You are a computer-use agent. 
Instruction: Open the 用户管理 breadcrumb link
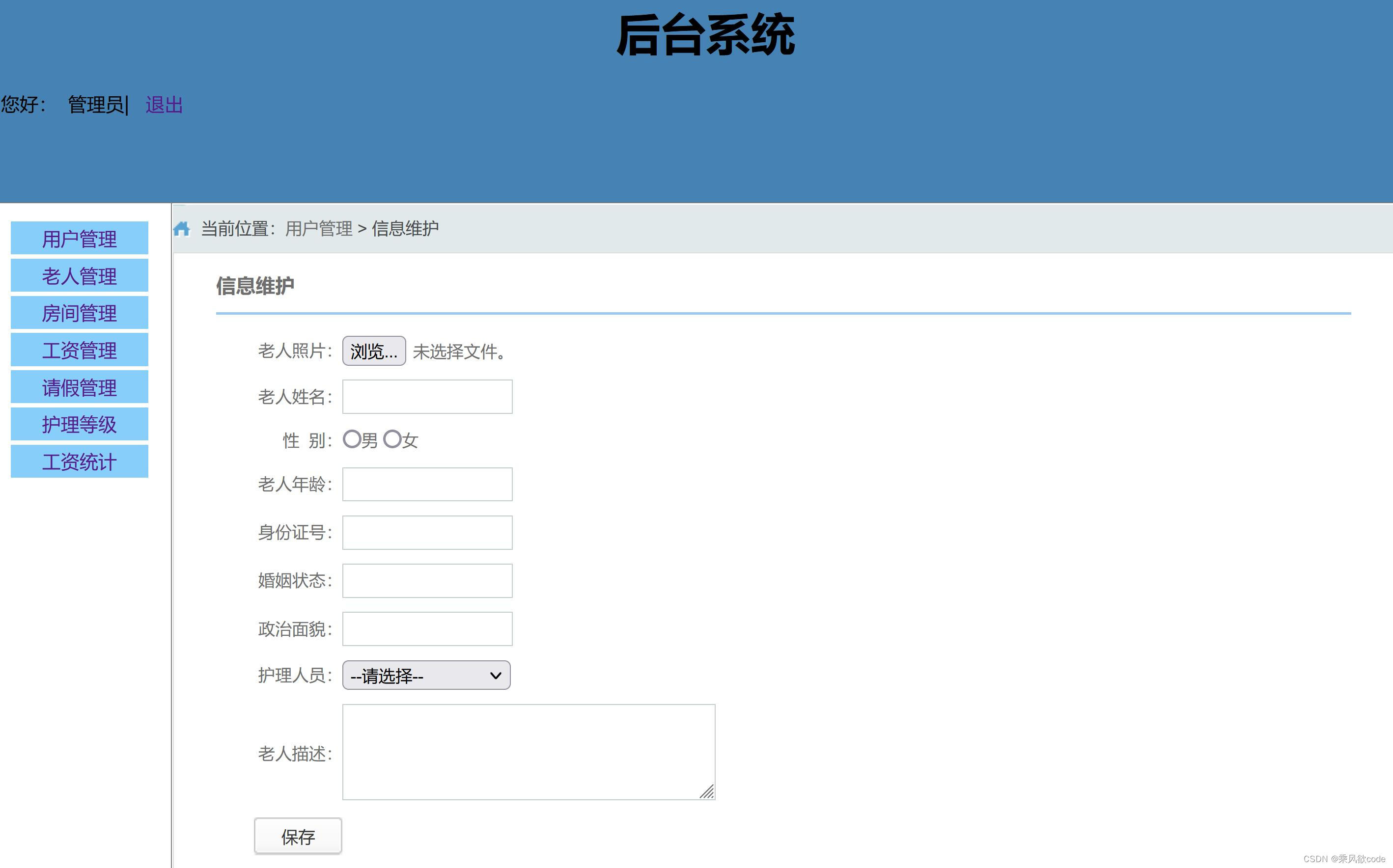coord(319,228)
